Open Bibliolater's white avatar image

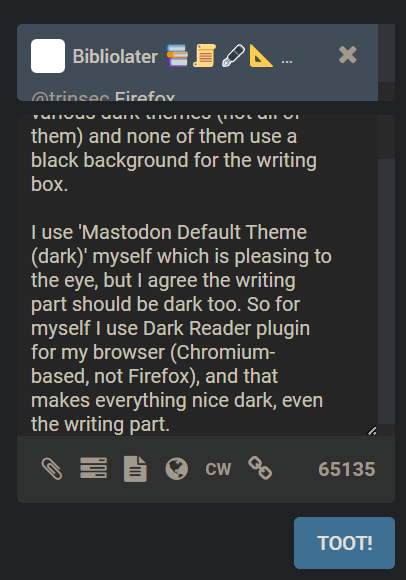coord(48,56)
